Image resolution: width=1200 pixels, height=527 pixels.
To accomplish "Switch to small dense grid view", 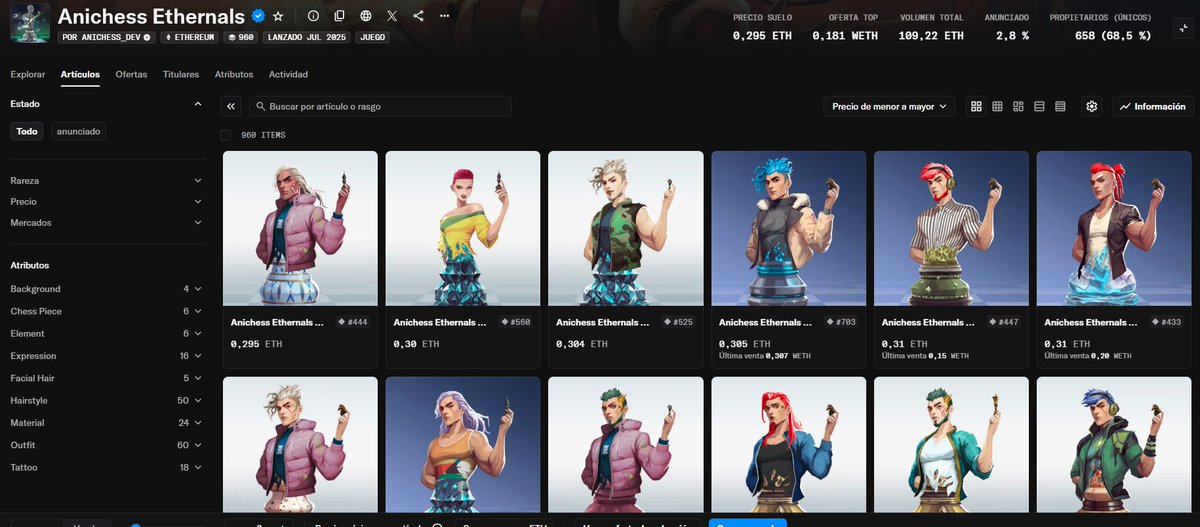I will [997, 106].
